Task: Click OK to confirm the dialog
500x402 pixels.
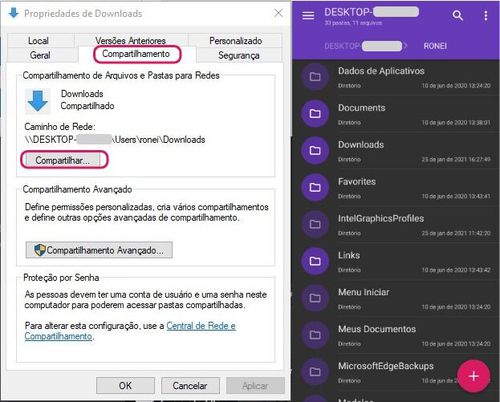Action: [x=125, y=386]
